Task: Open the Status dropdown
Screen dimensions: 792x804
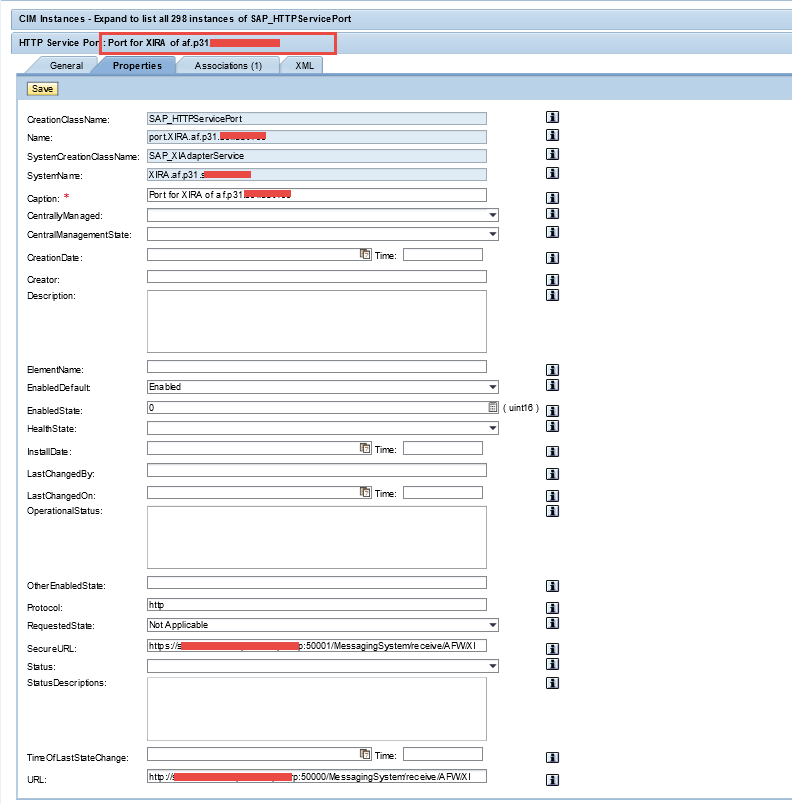Action: (493, 666)
